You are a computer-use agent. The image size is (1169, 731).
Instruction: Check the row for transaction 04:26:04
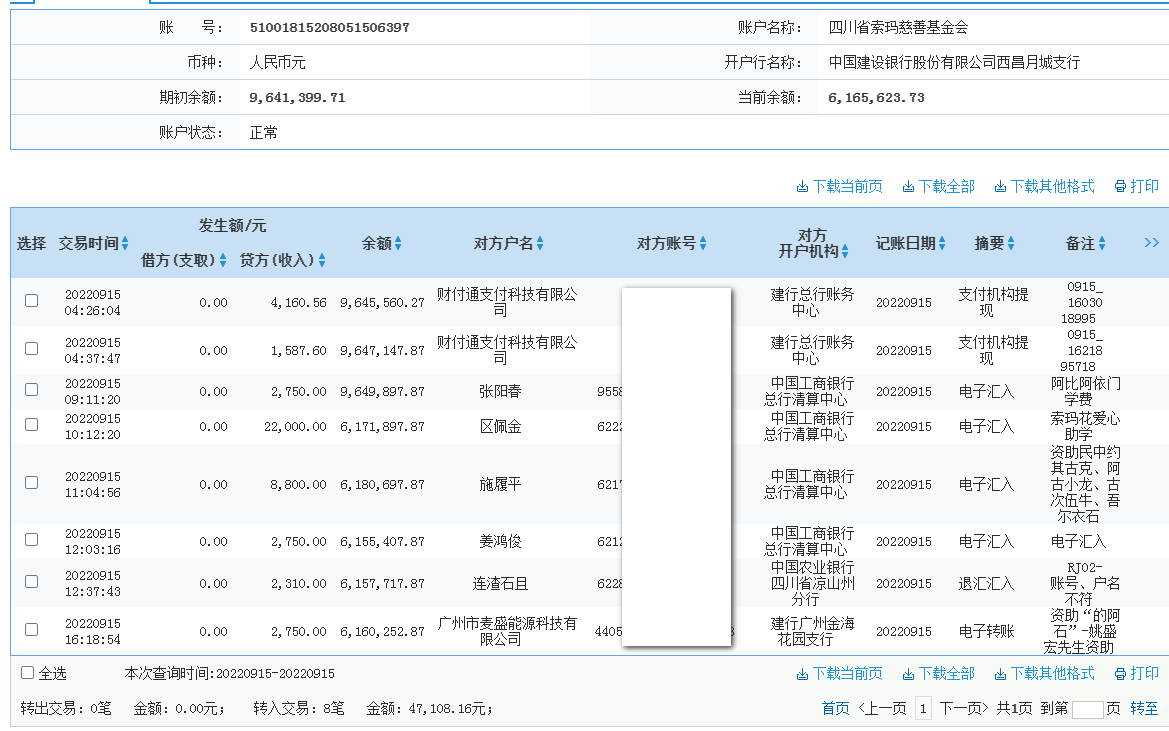tap(31, 300)
